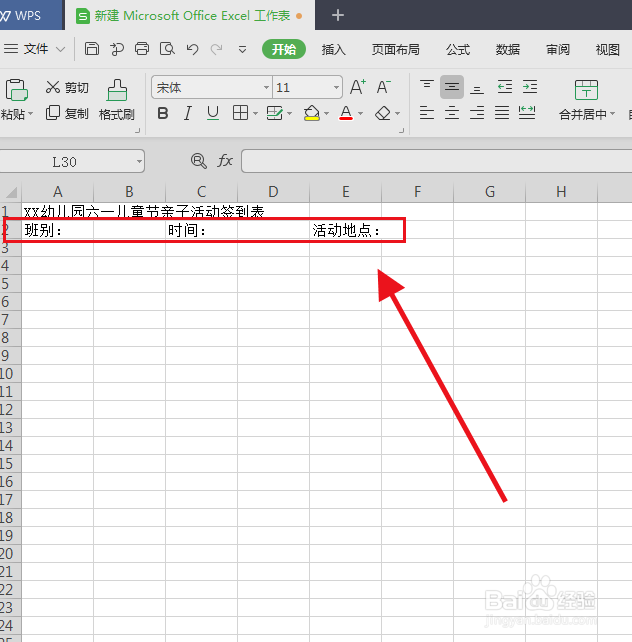
Task: Click the magnifier zoom icon beside fx
Action: (199, 161)
